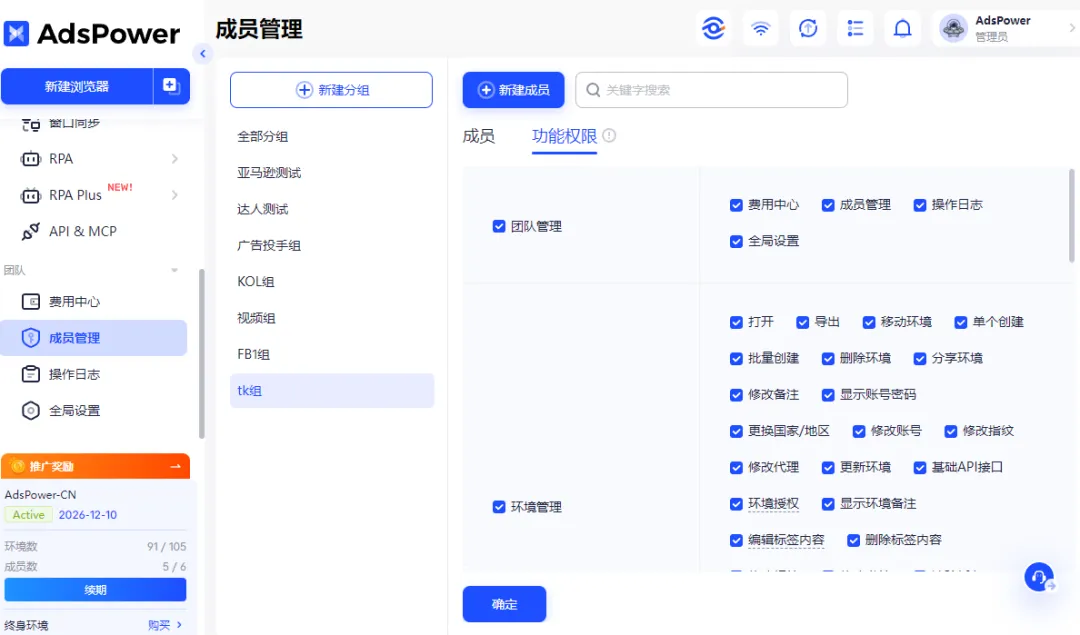Open the task list icon in header
The width and height of the screenshot is (1080, 635).
click(x=855, y=28)
